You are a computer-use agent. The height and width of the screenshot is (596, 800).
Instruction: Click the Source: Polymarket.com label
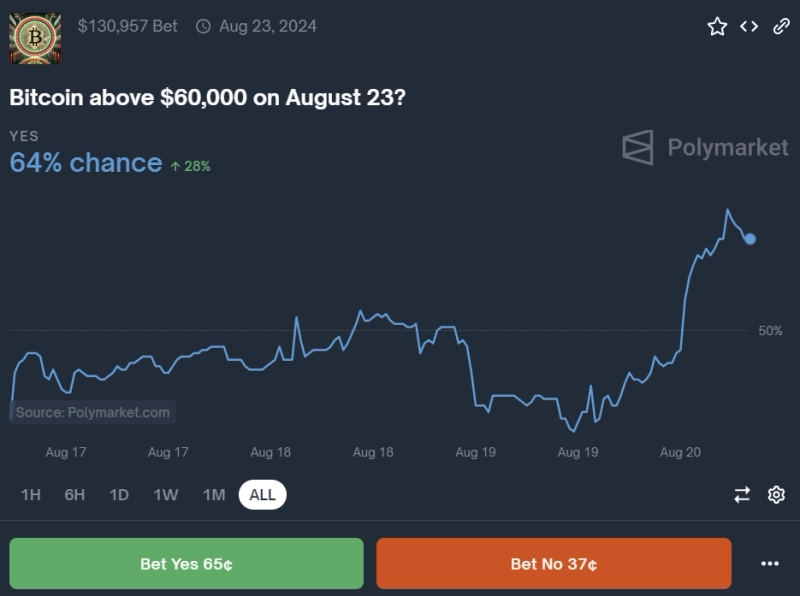tap(93, 412)
